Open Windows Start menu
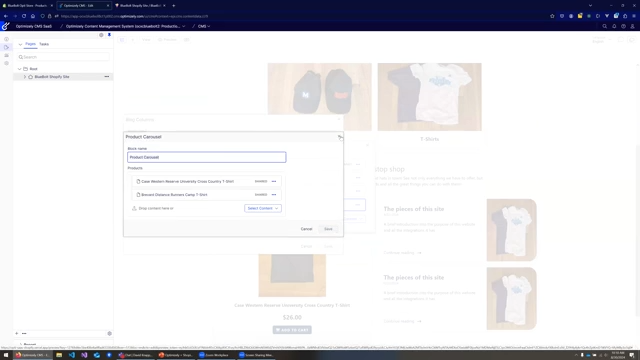 click(x=6, y=355)
